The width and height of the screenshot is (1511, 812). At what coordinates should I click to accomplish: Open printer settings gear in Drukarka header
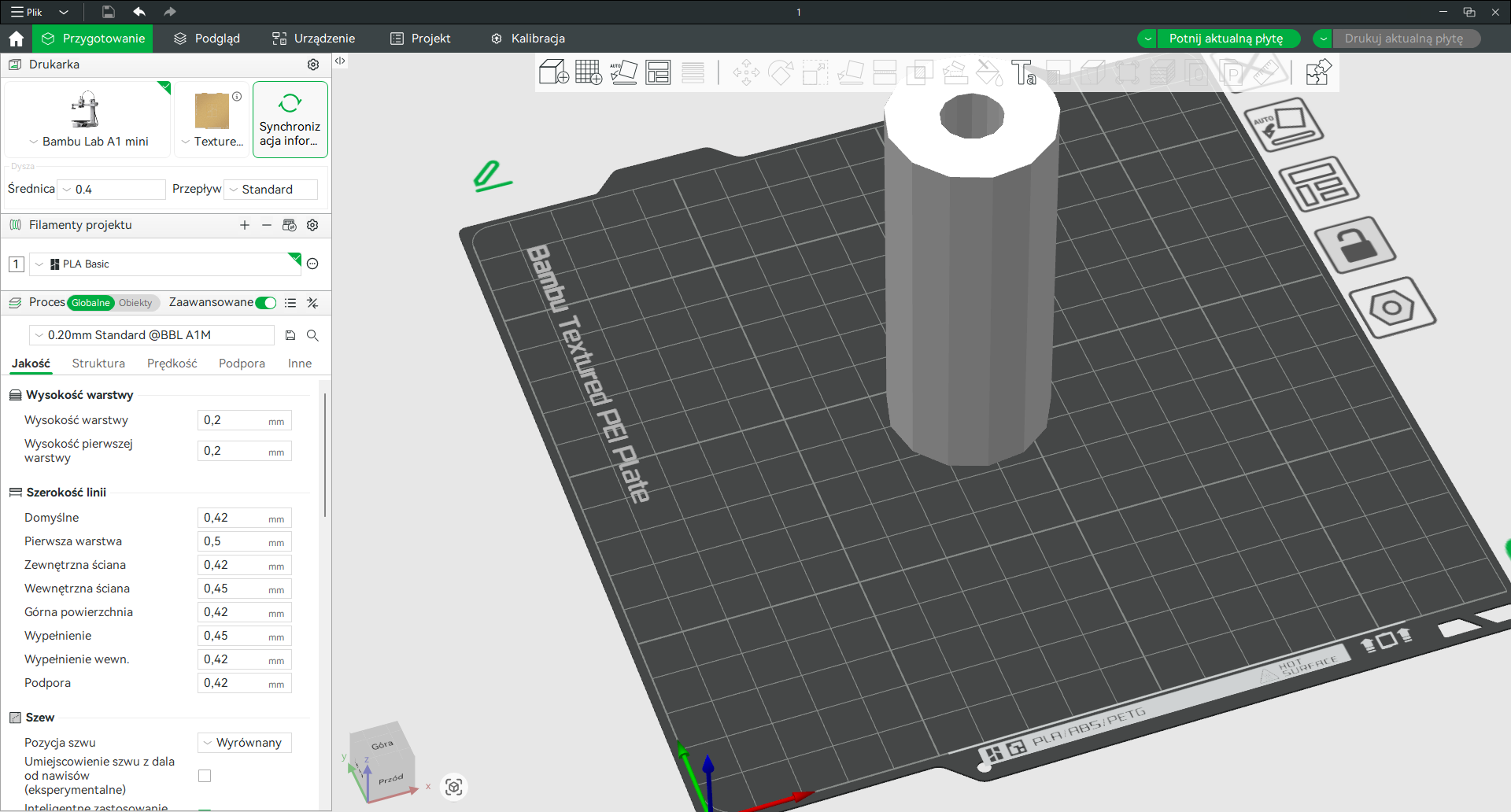pyautogui.click(x=313, y=65)
